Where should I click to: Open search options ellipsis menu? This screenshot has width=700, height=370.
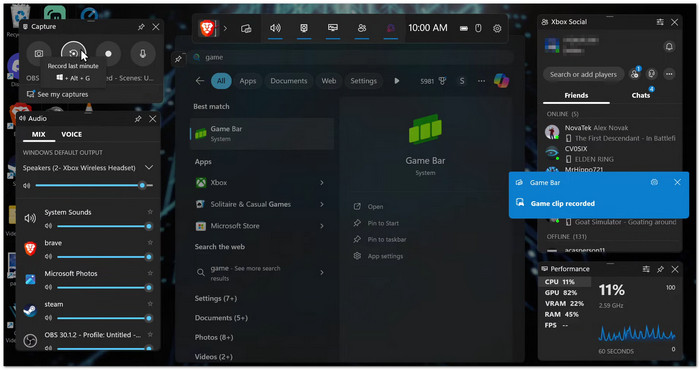tap(481, 81)
